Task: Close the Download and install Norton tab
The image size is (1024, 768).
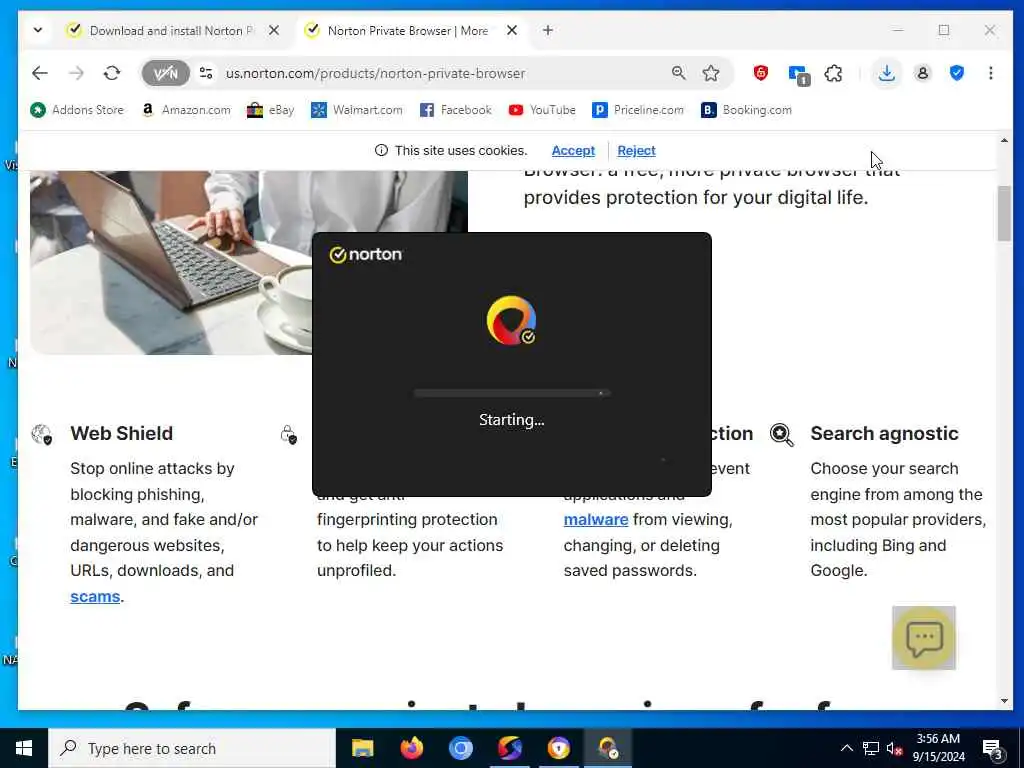Action: tap(274, 30)
